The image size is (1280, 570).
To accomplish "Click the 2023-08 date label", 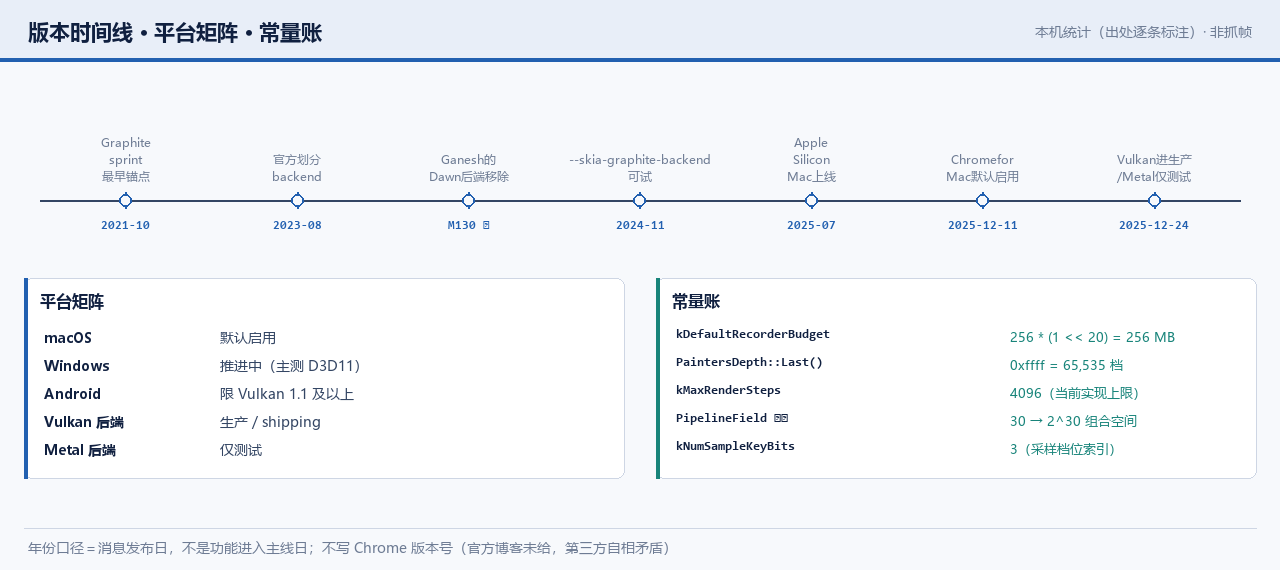I will click(x=297, y=225).
